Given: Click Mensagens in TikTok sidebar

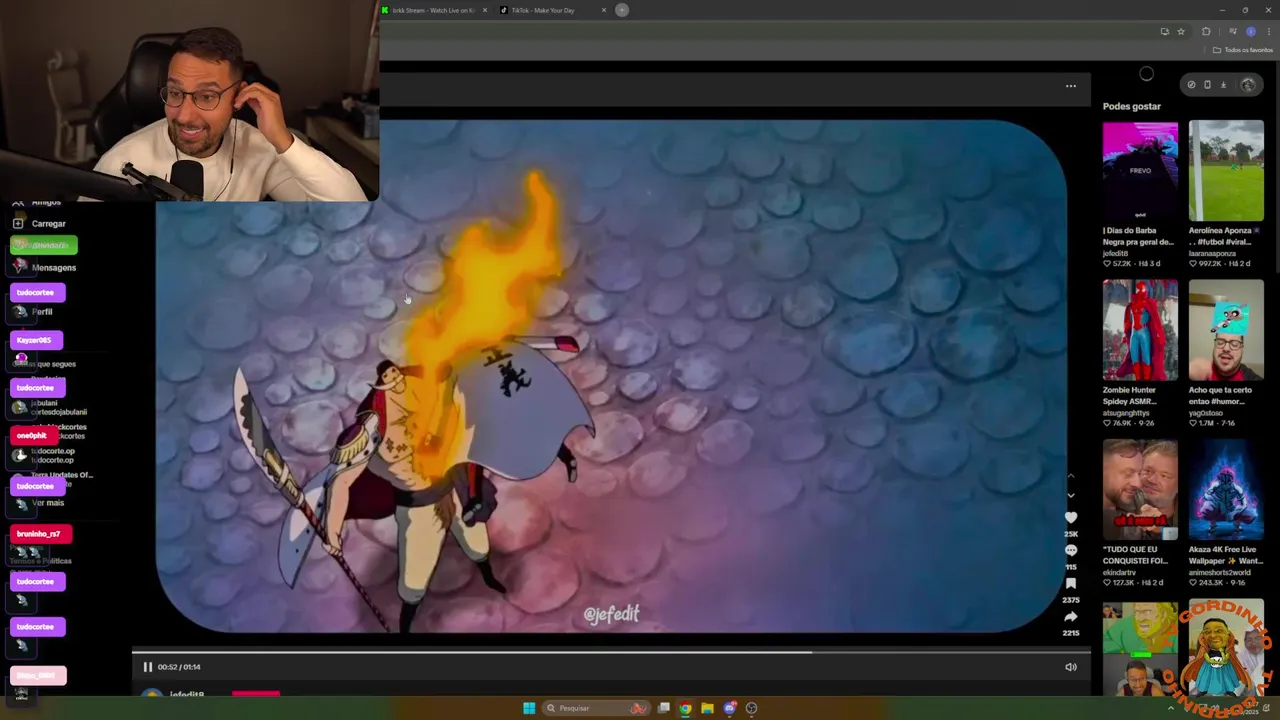Looking at the screenshot, I should pos(53,268).
